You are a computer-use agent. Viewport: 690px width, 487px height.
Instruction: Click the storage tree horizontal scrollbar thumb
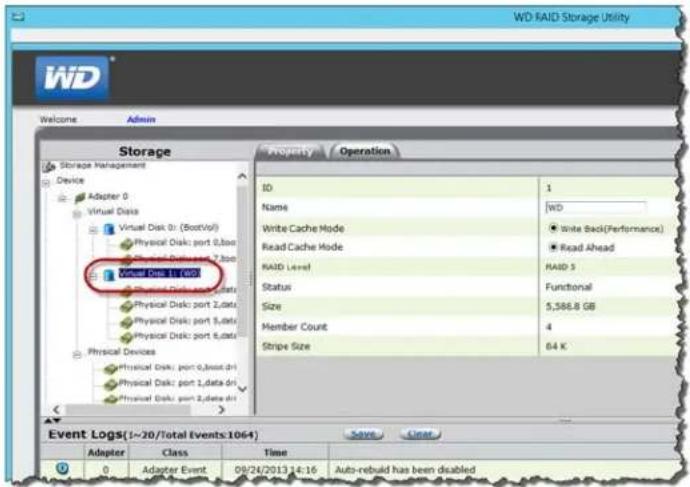click(128, 410)
